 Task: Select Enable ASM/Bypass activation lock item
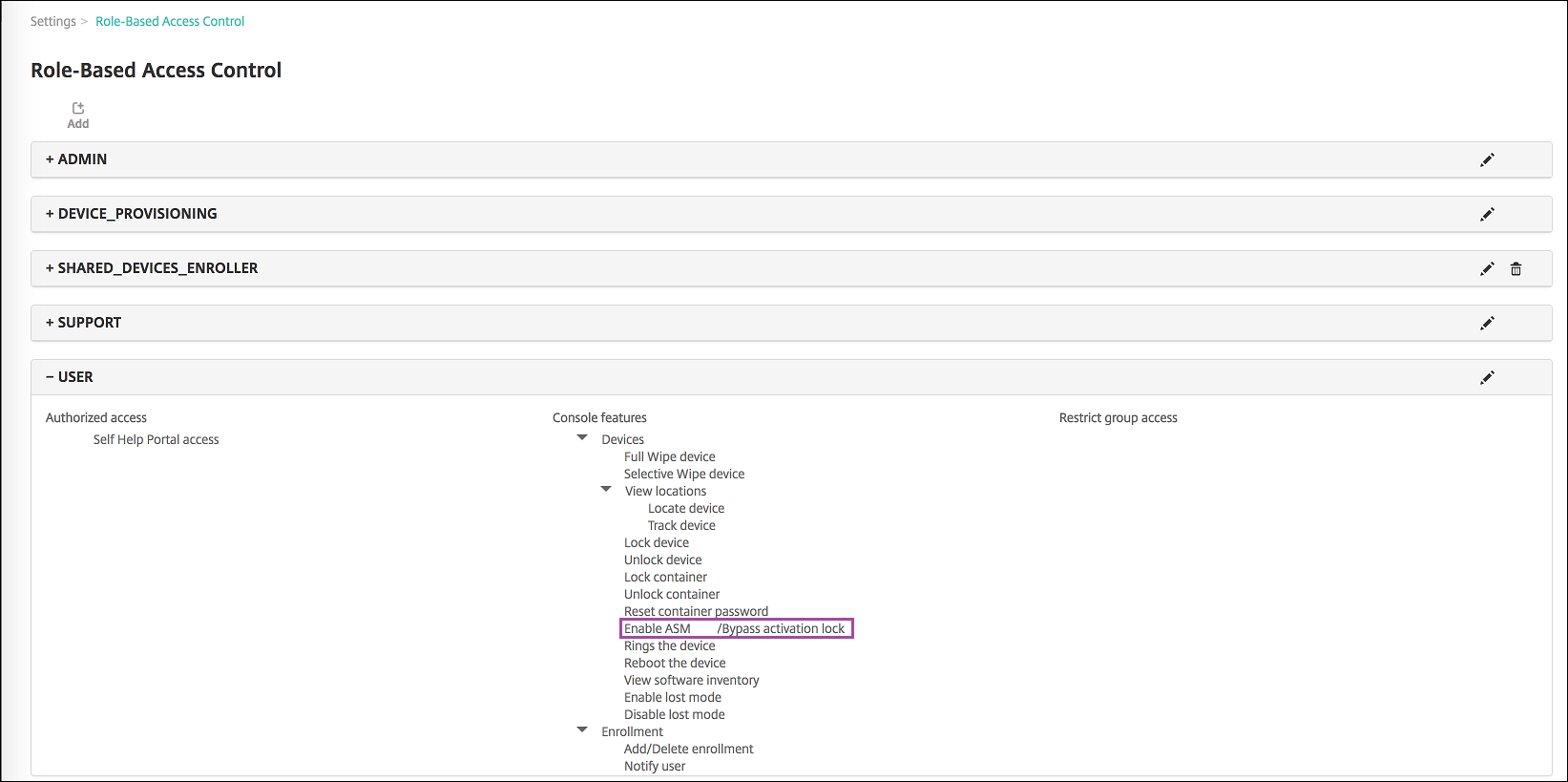pyautogui.click(x=735, y=628)
